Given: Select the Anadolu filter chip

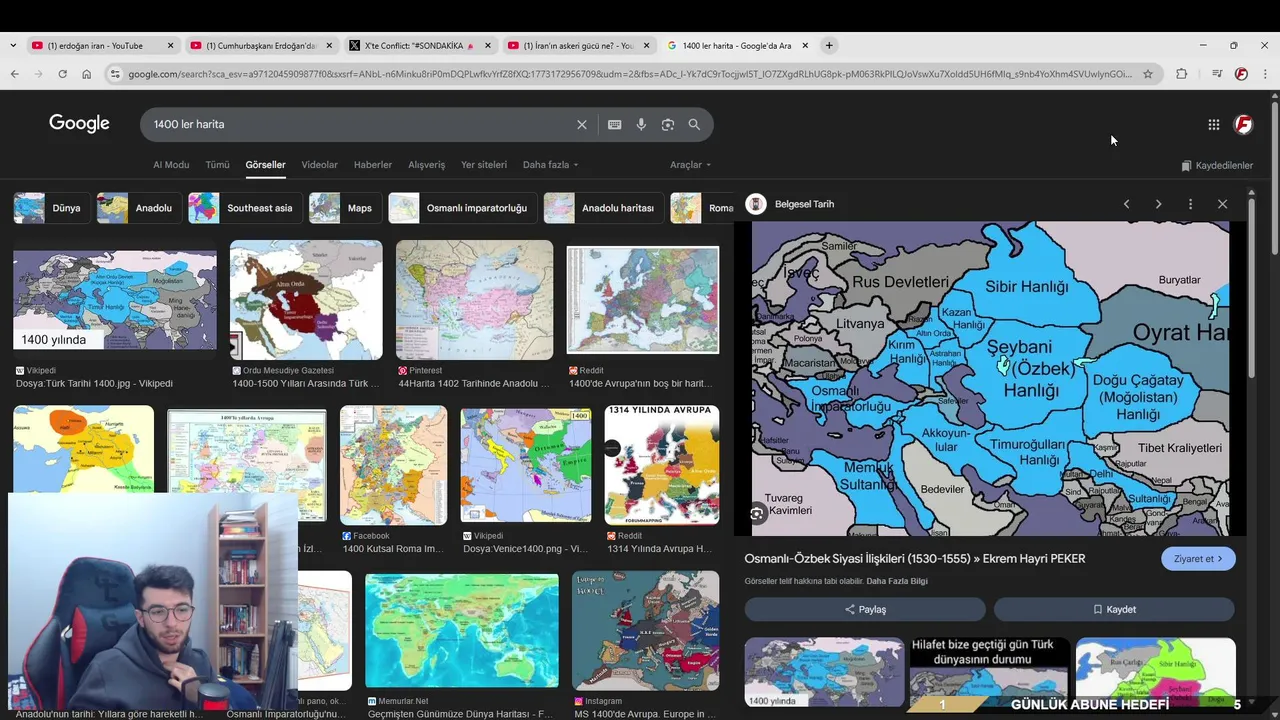Looking at the screenshot, I should [138, 208].
